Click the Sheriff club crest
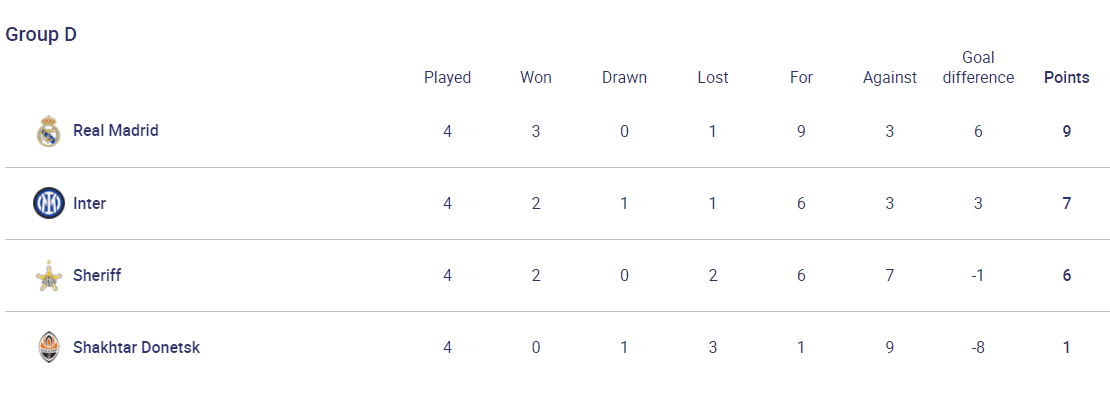Viewport: 1110px width, 403px height. 49,276
